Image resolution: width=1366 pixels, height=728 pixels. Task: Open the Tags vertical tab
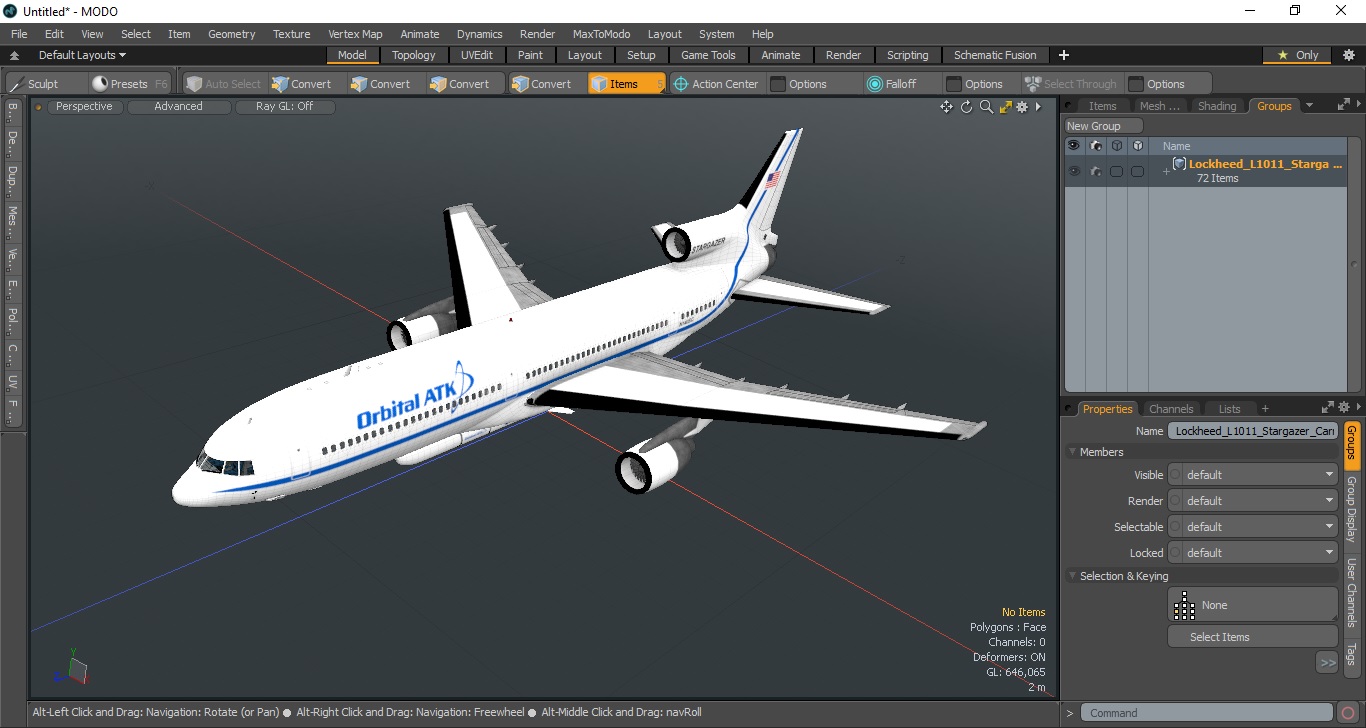point(1351,655)
